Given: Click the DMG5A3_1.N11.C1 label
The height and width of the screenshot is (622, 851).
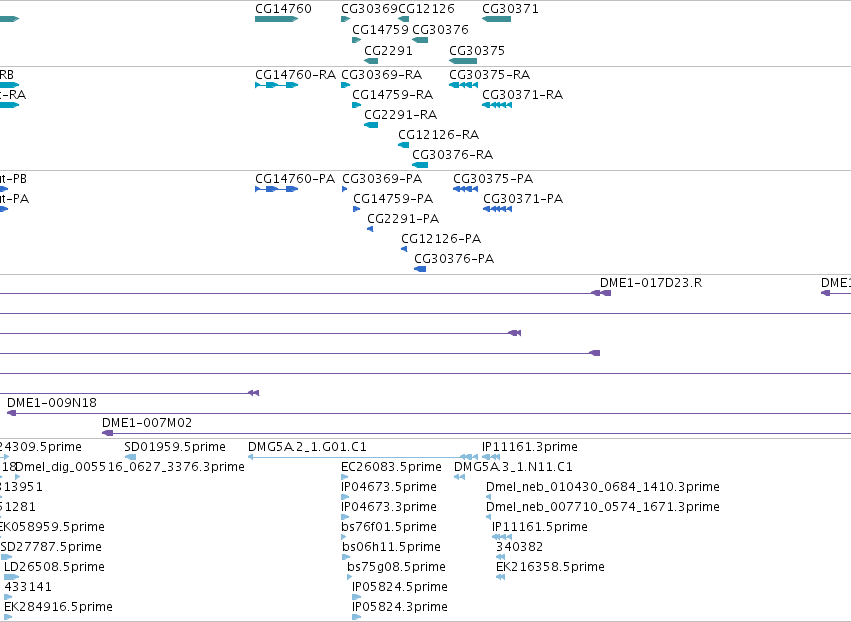Looking at the screenshot, I should tap(513, 467).
